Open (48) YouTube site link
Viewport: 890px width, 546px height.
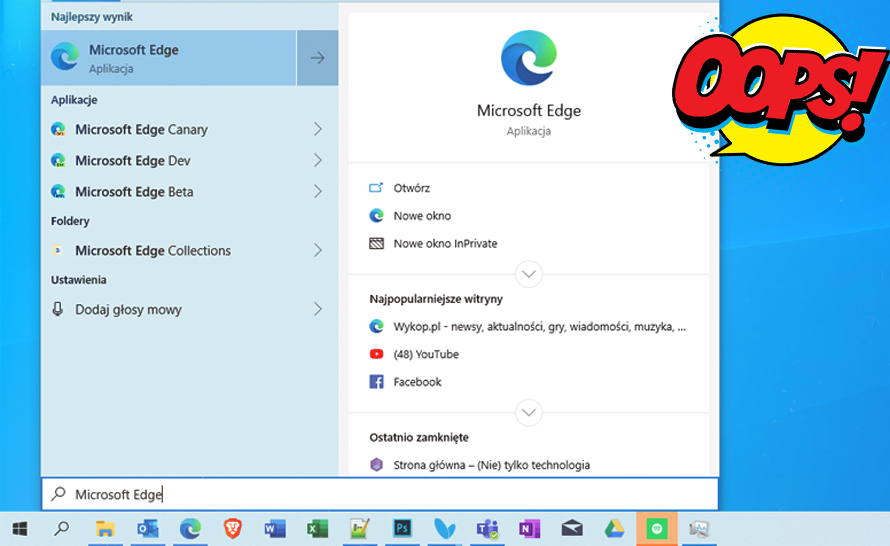pos(426,354)
